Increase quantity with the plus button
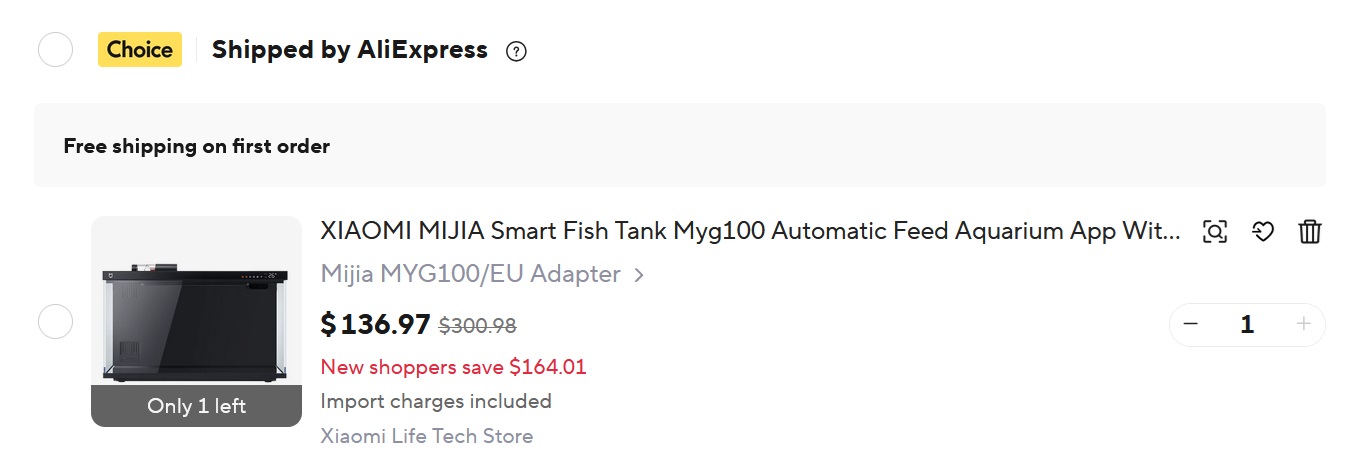The height and width of the screenshot is (472, 1364). pyautogui.click(x=1303, y=324)
